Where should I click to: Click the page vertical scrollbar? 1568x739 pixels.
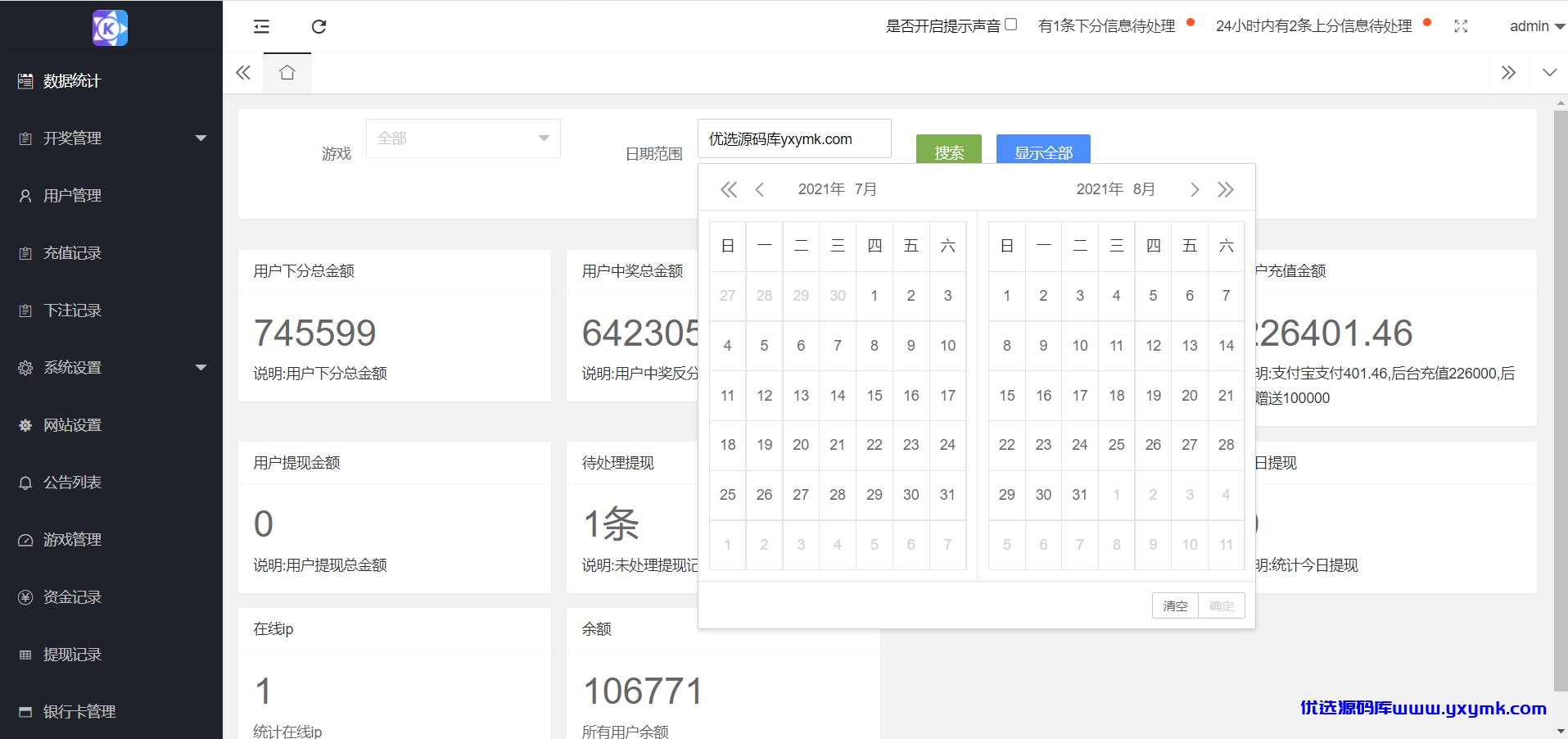[x=1561, y=401]
